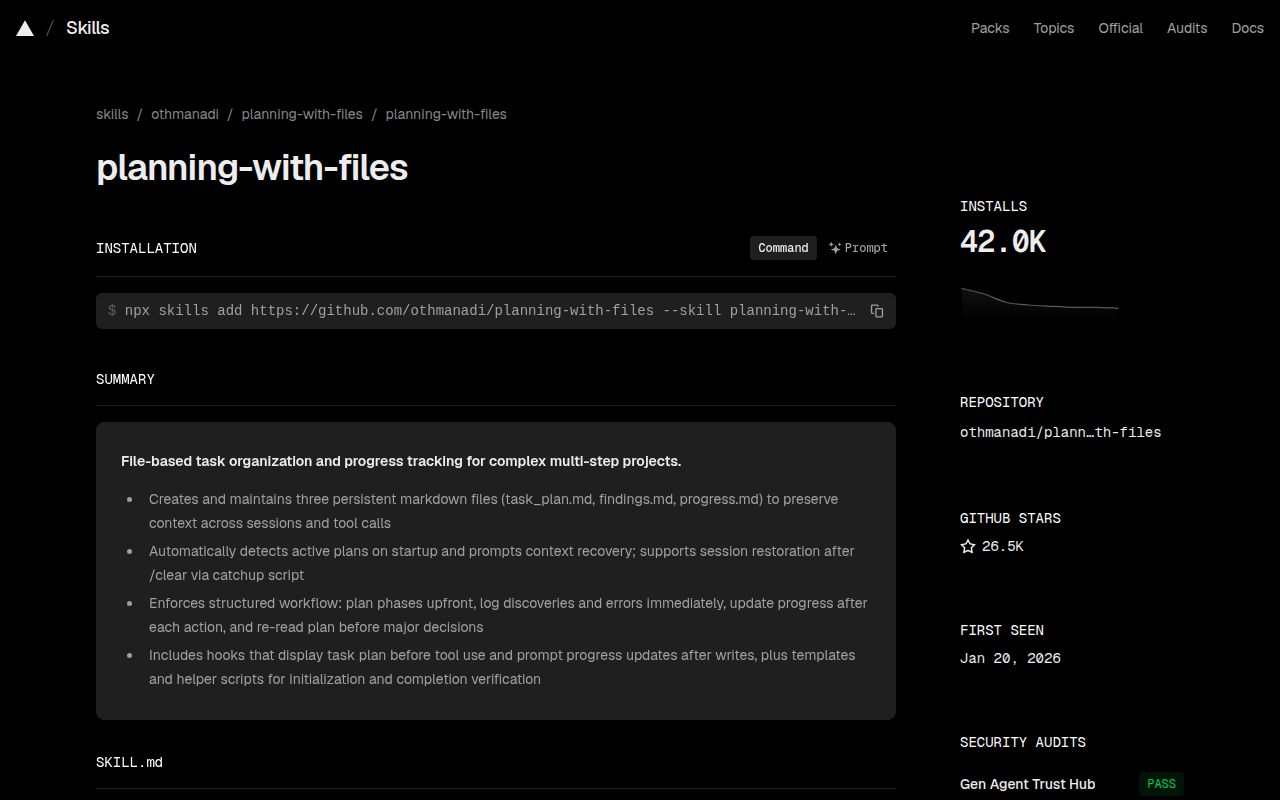
Task: Click the SECURITY AUDITS heading
Action: tap(1023, 742)
